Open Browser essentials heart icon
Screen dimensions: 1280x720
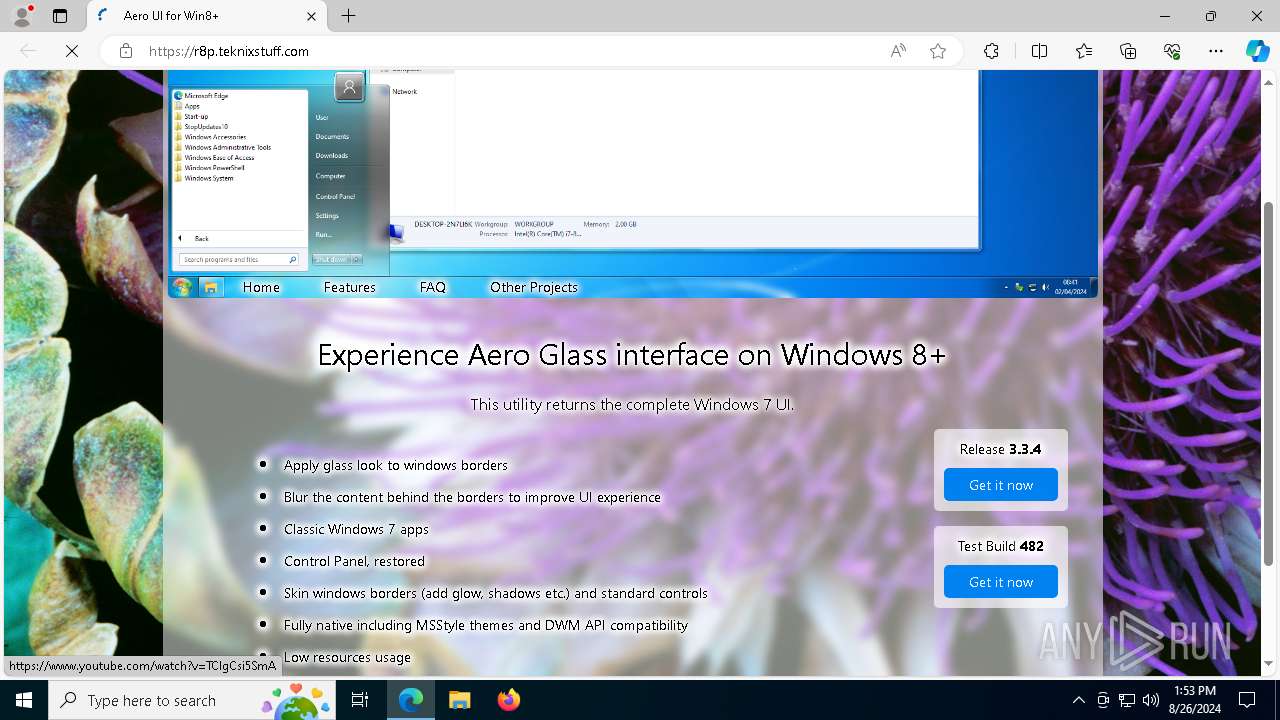tap(1172, 51)
